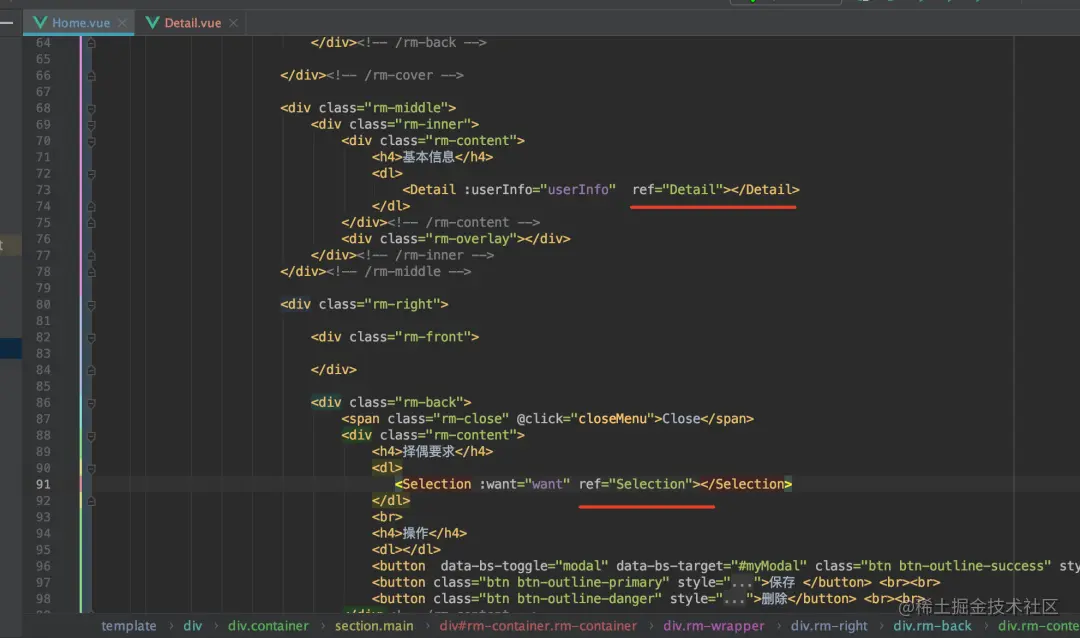Click gutter line number 73

click(43, 189)
